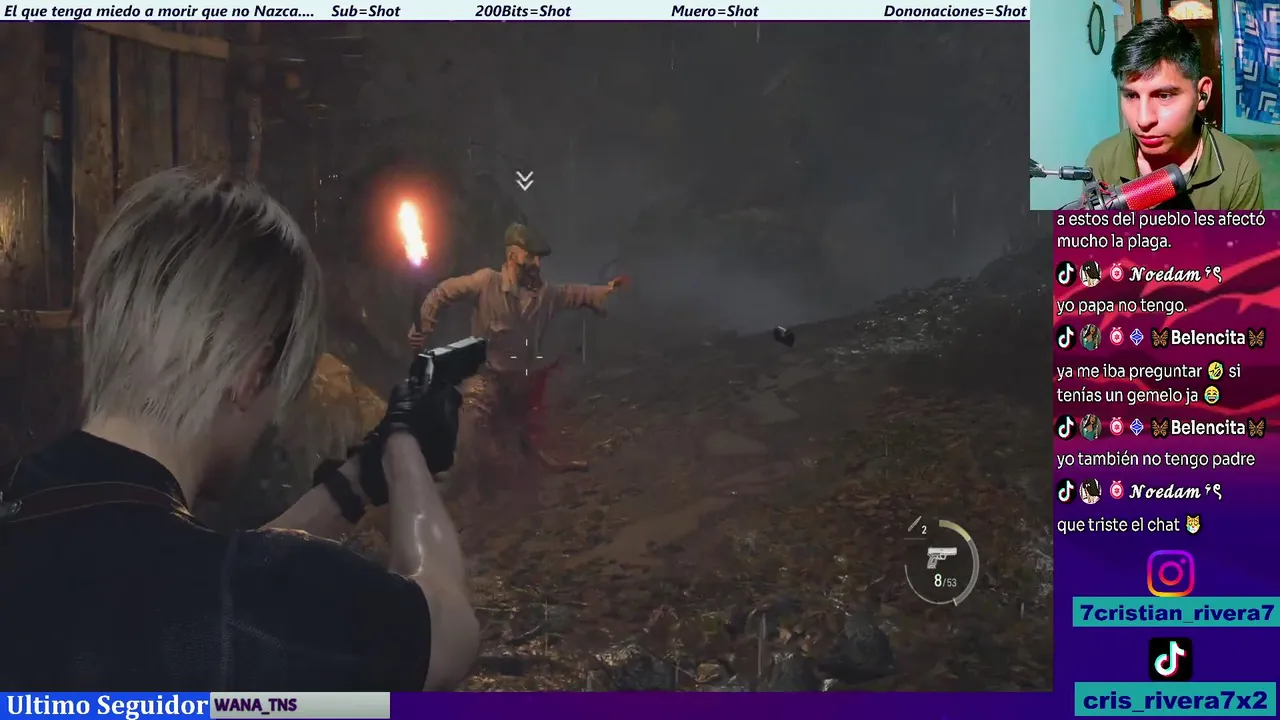The image size is (1280, 720).
Task: Click the Instagram logo icon
Action: 1170,574
